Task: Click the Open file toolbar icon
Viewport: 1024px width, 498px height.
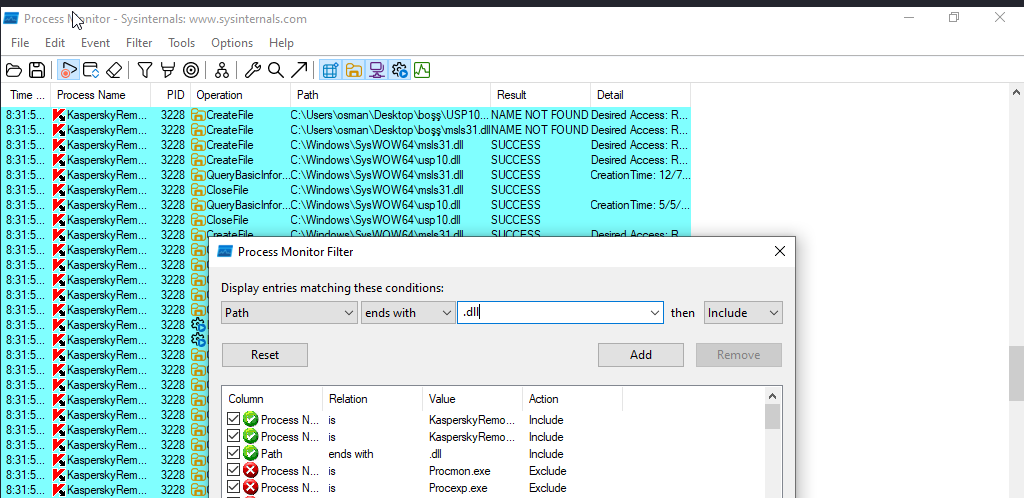Action: click(x=14, y=70)
